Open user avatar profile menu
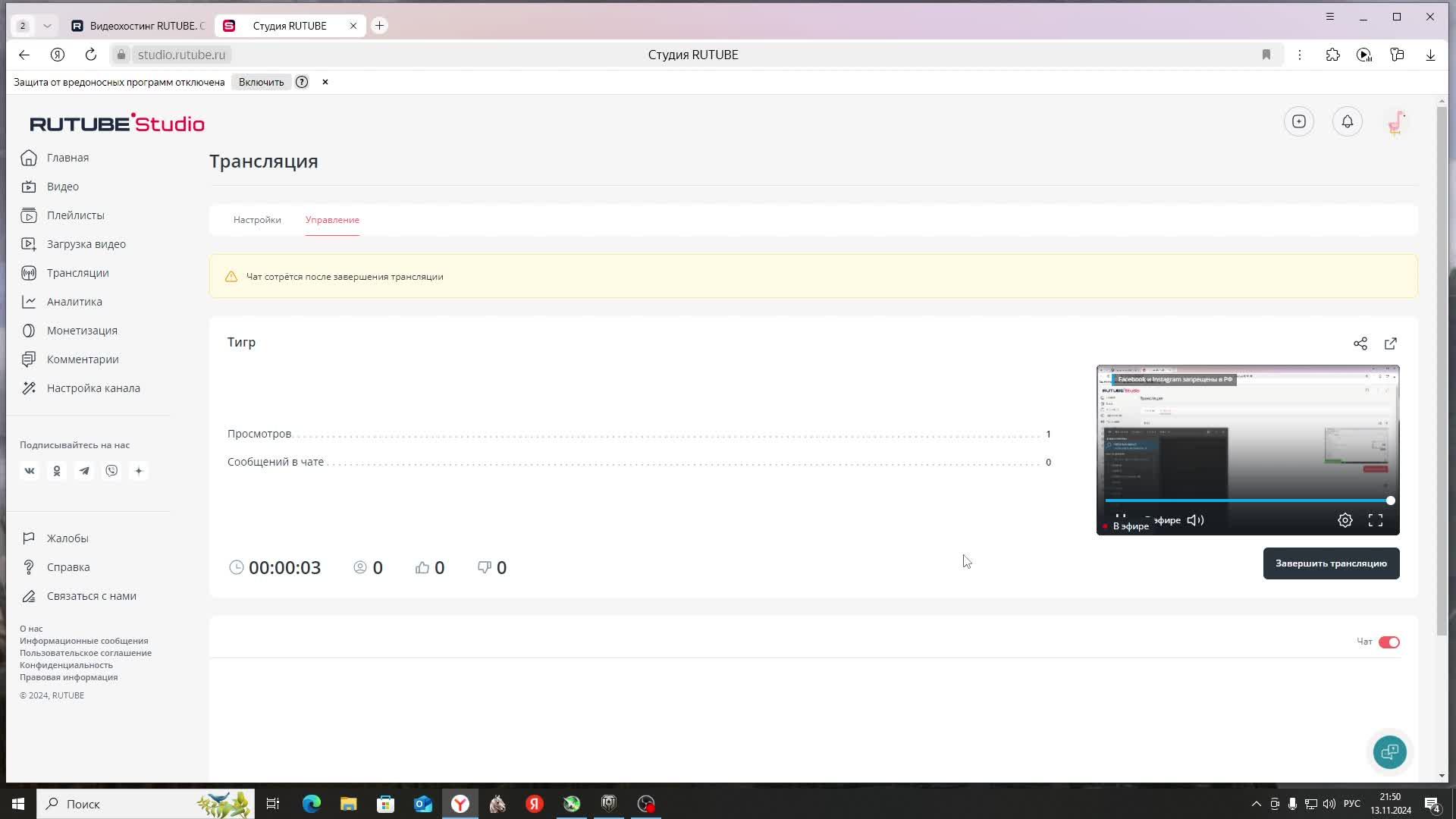 point(1396,122)
